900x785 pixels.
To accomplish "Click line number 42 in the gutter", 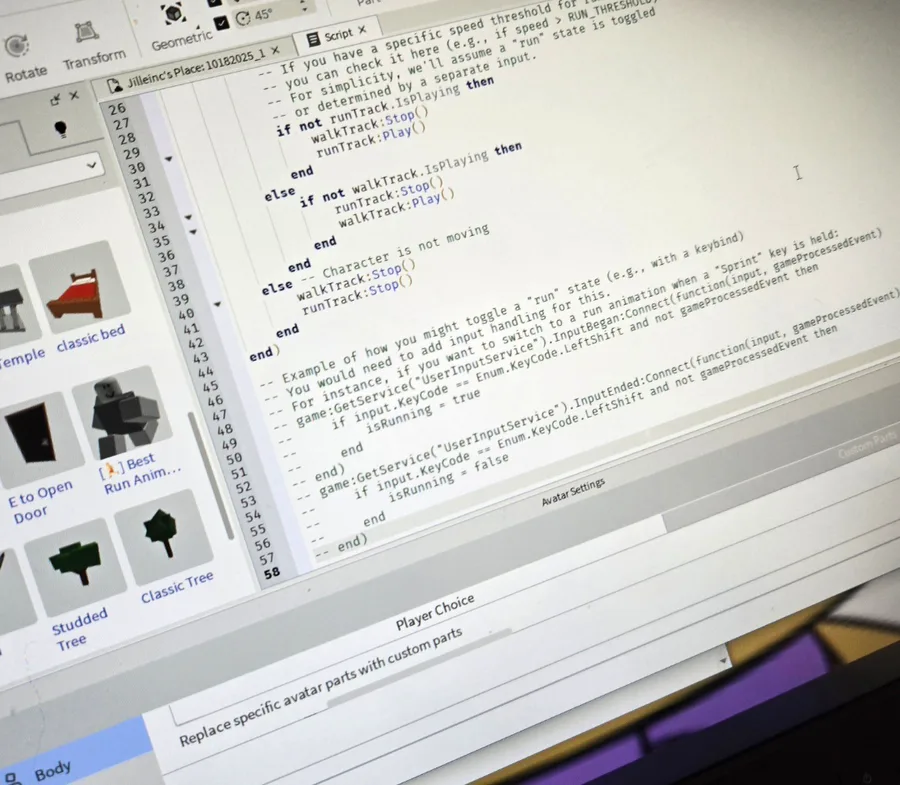I will pos(196,343).
